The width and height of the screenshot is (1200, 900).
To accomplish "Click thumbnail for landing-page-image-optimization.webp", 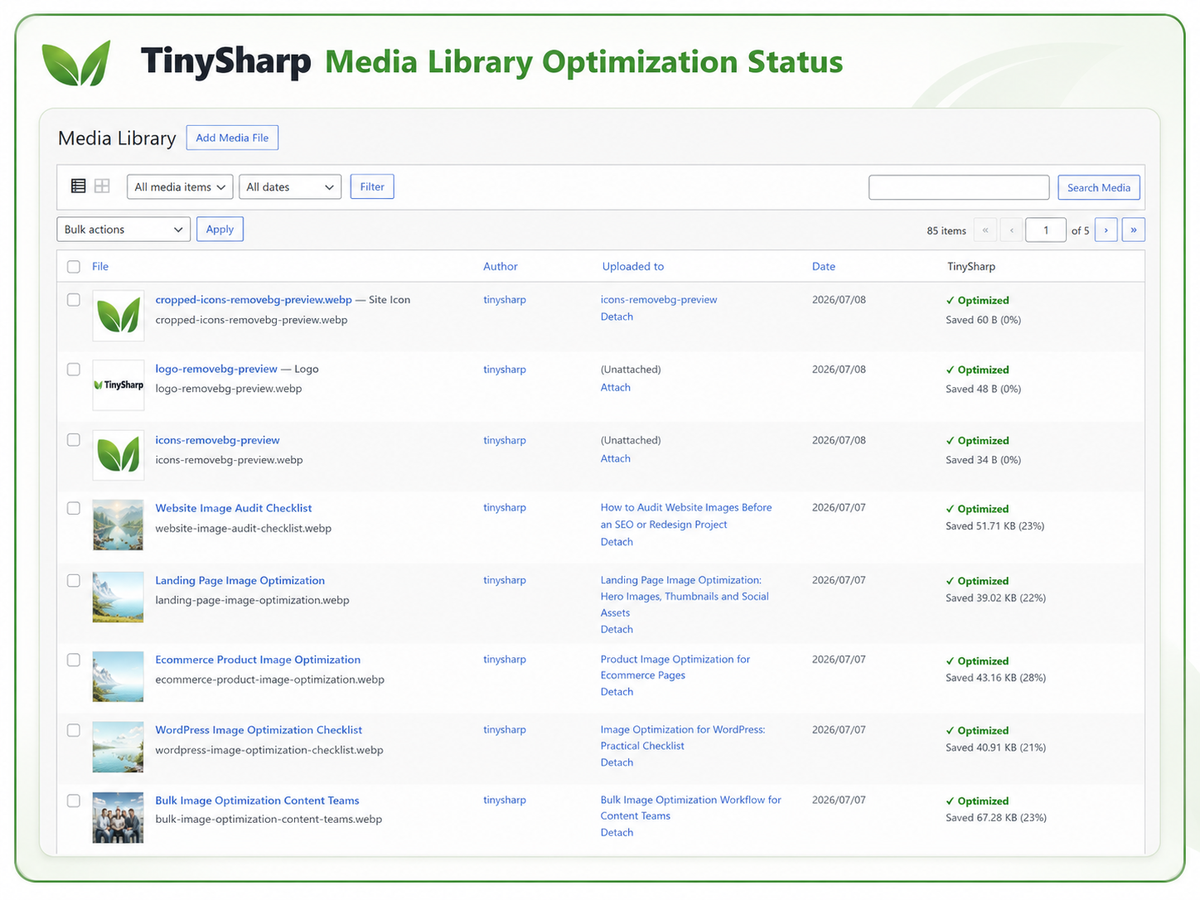I will coord(118,596).
